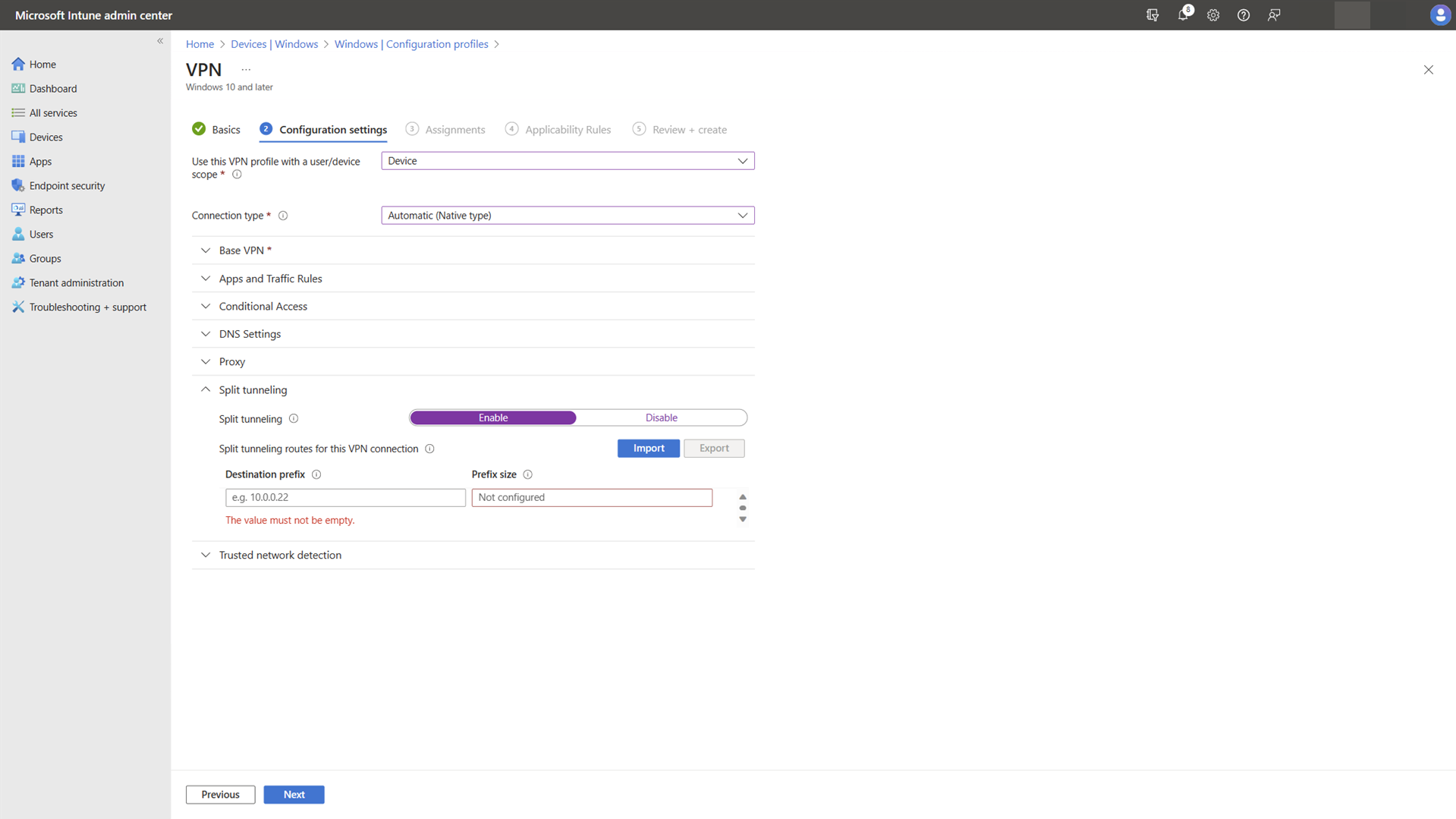Open the user/device scope dropdown
Viewport: 1456px width, 819px height.
(567, 161)
